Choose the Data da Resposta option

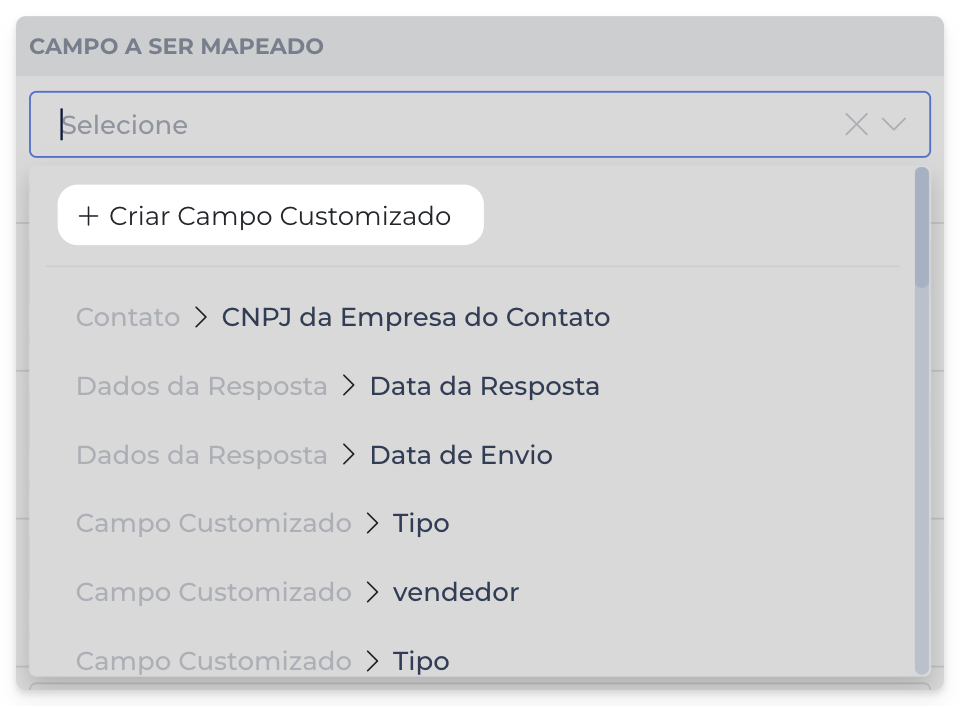pos(484,387)
